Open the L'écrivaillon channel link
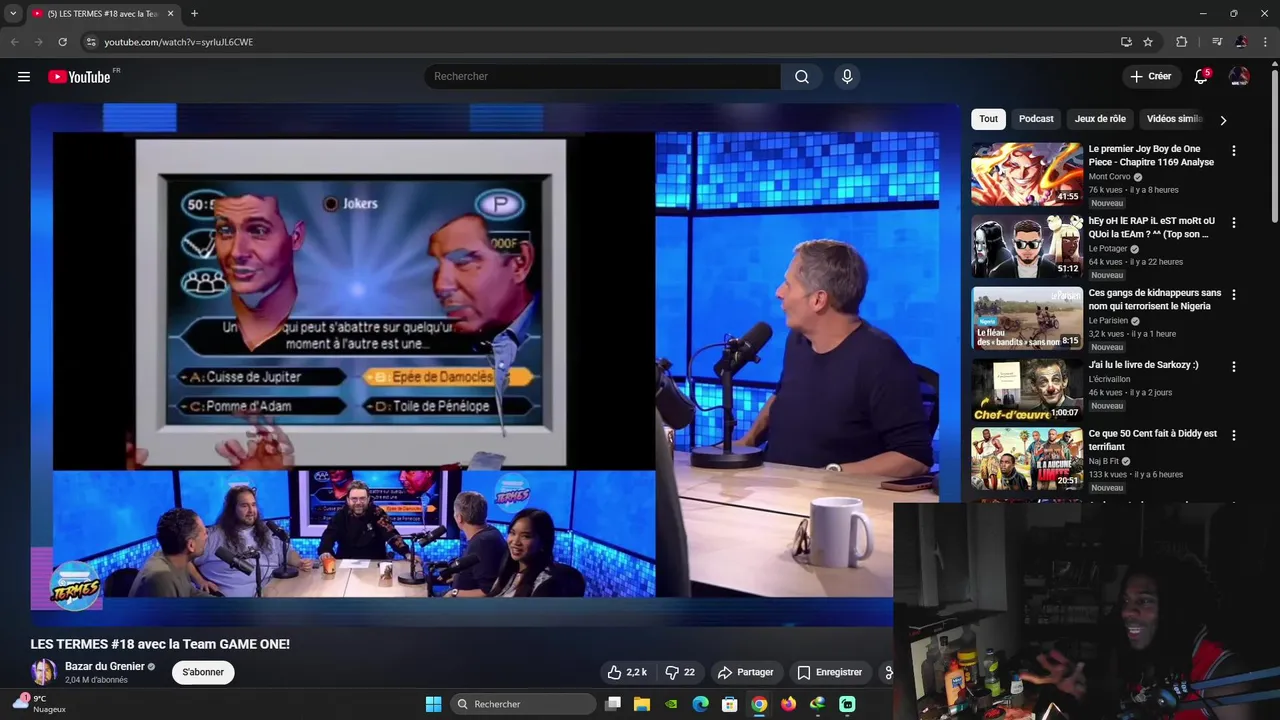 pyautogui.click(x=1110, y=379)
